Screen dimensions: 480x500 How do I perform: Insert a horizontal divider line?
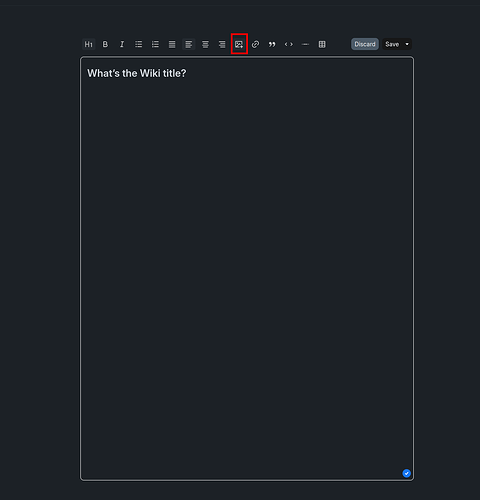click(305, 44)
